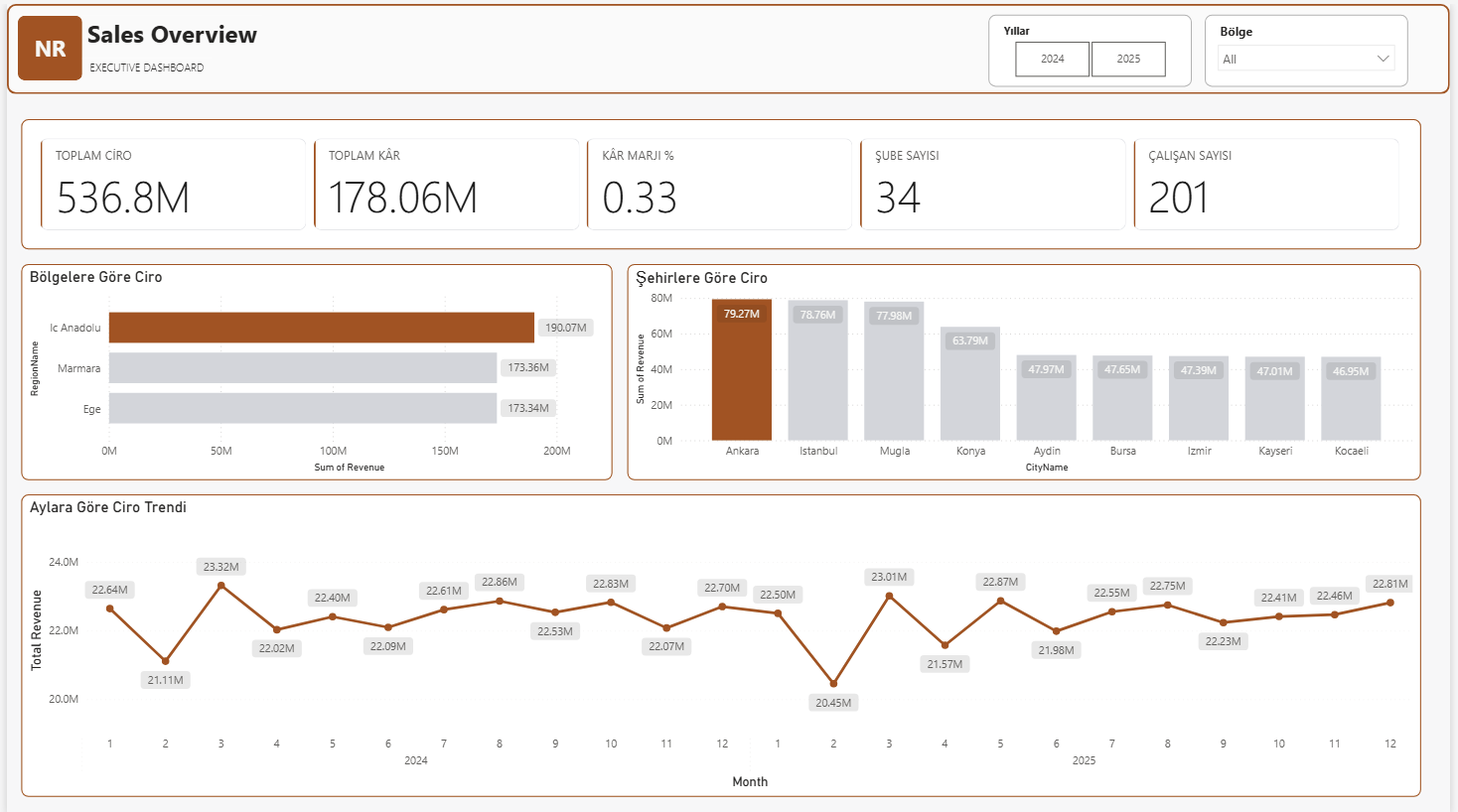The image size is (1458, 812).
Task: Select the Marmara bar in region chart
Action: pyautogui.click(x=303, y=367)
